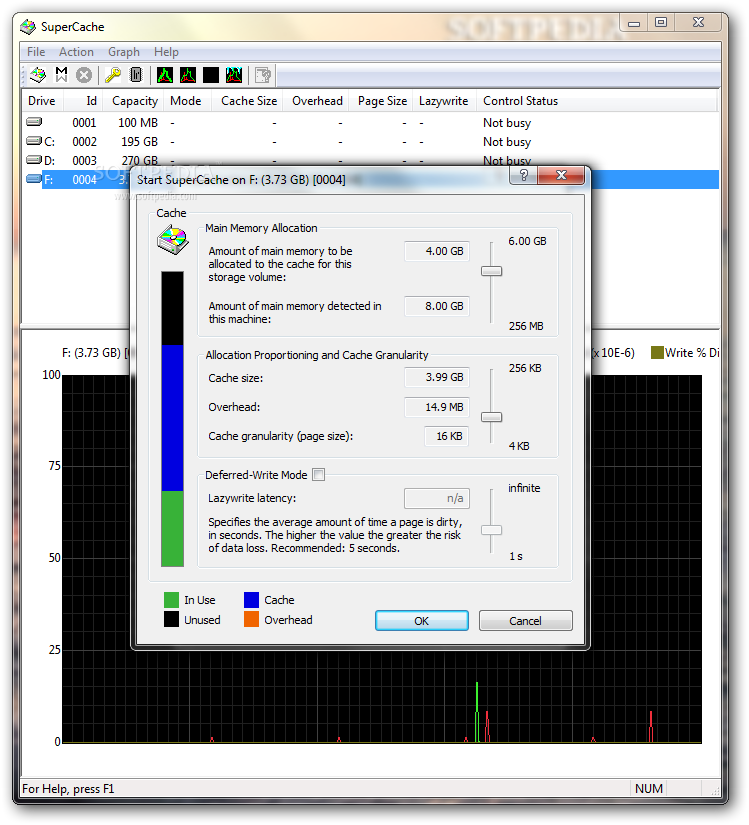
Task: Open the File menu
Action: pyautogui.click(x=36, y=52)
